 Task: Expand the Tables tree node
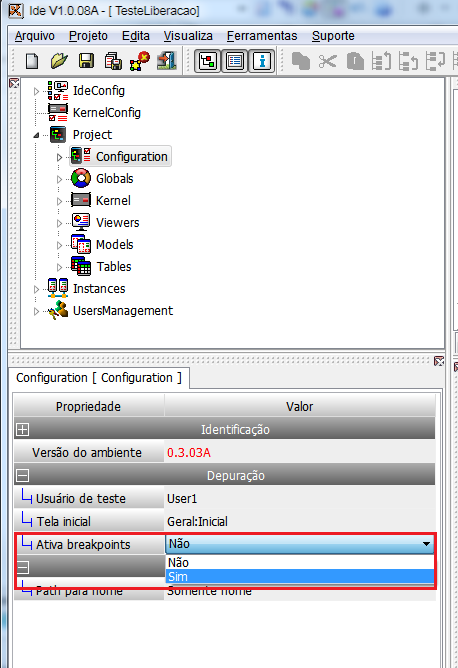pyautogui.click(x=59, y=267)
